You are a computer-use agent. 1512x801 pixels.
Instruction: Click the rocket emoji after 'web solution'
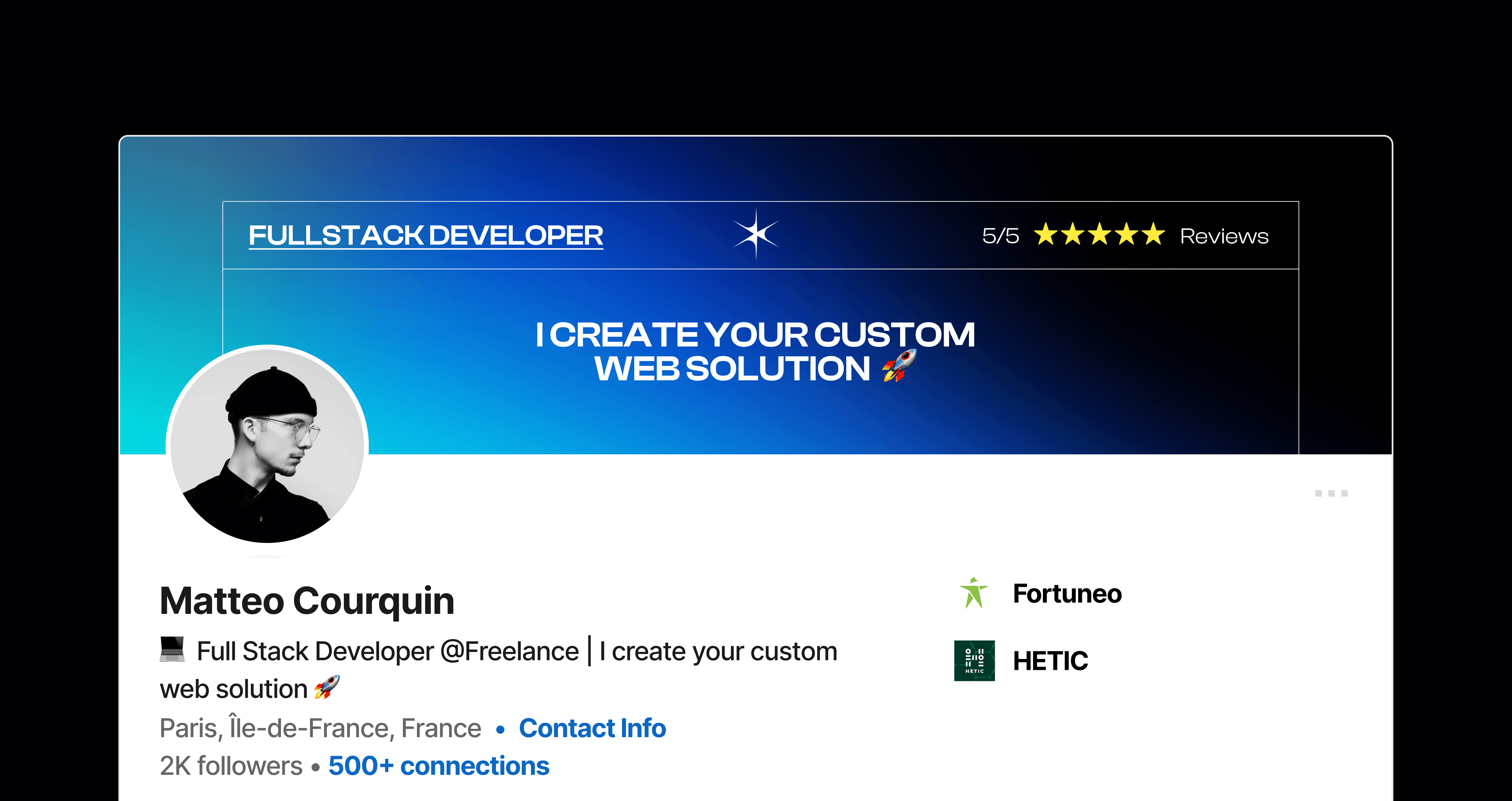click(326, 687)
